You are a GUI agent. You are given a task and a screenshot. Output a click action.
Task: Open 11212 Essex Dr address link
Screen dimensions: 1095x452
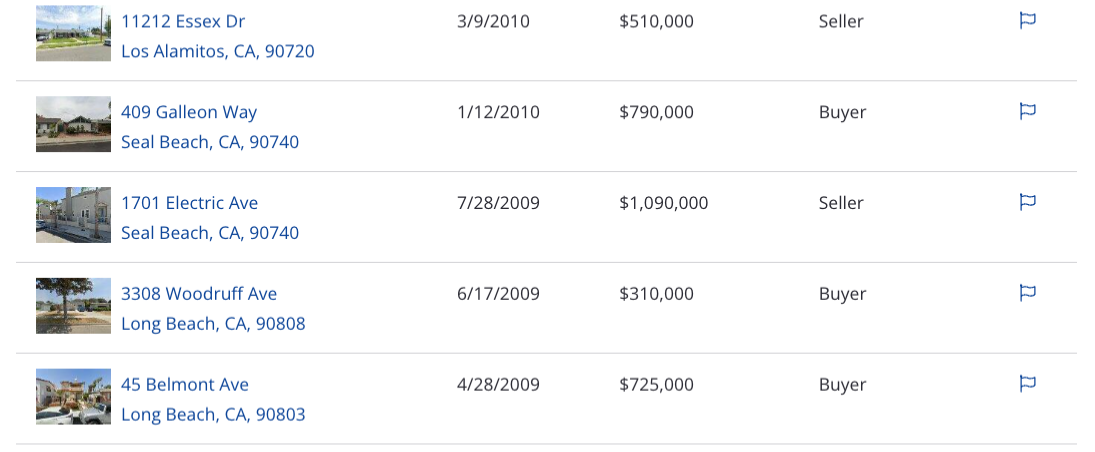(x=183, y=21)
